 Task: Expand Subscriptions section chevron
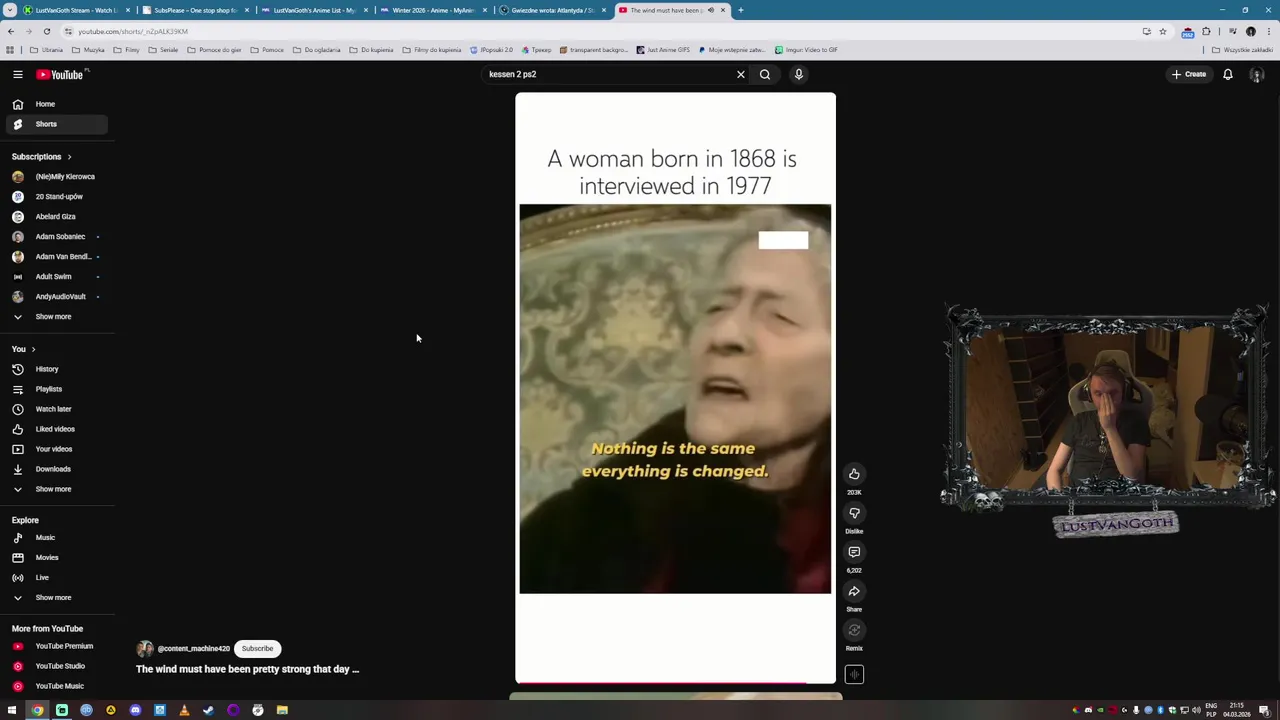[x=69, y=157]
